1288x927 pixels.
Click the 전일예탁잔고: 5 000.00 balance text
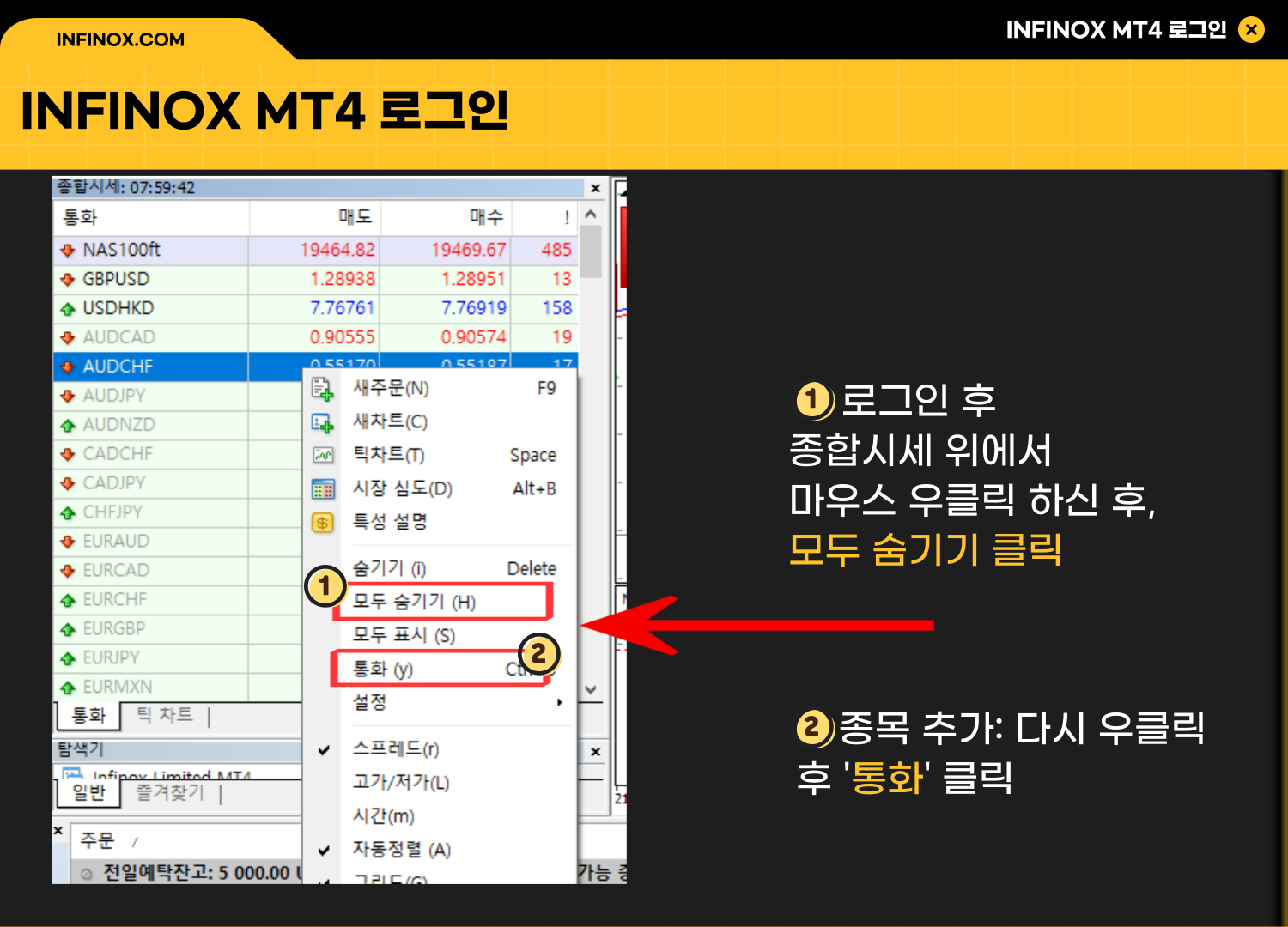pyautogui.click(x=197, y=874)
